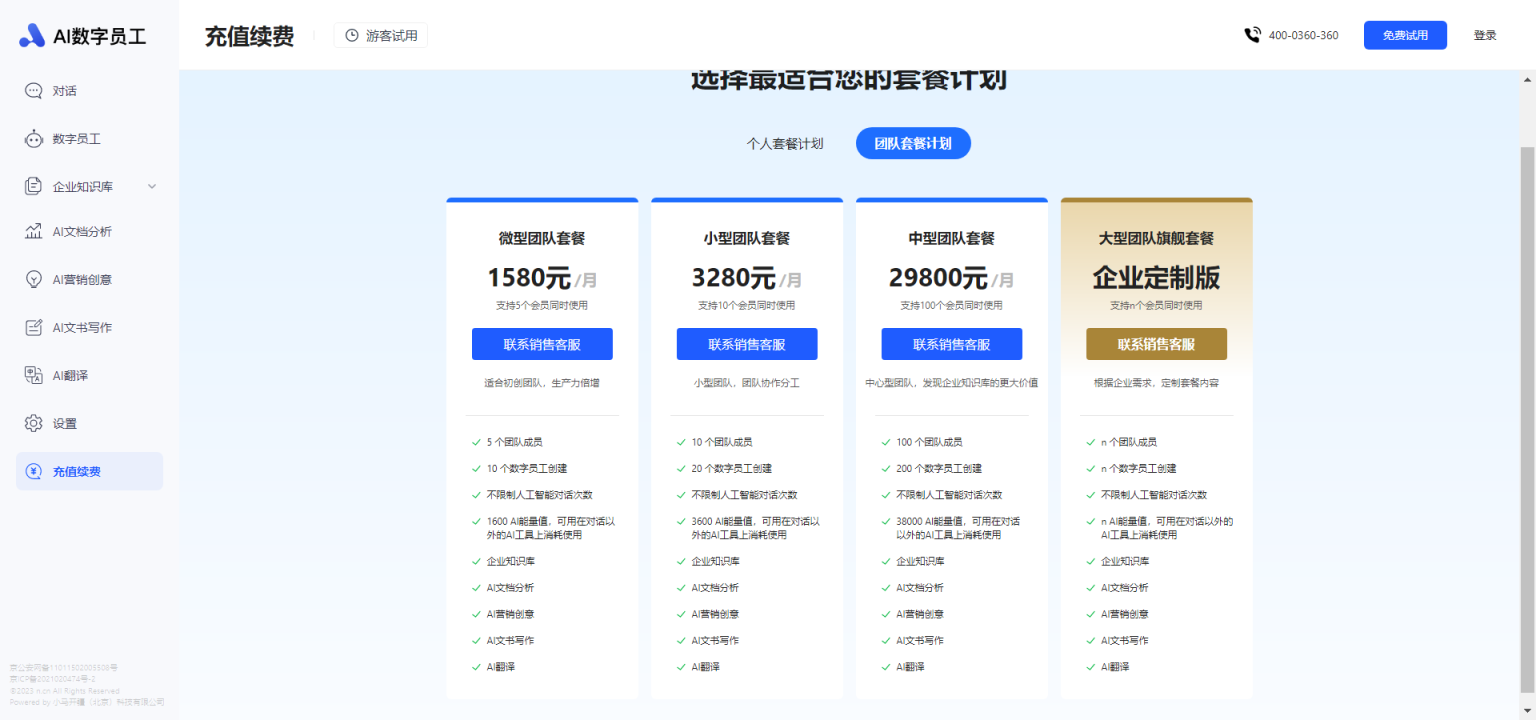This screenshot has width=1536, height=720.
Task: Click the blue 免费试用 button
Action: point(1405,35)
